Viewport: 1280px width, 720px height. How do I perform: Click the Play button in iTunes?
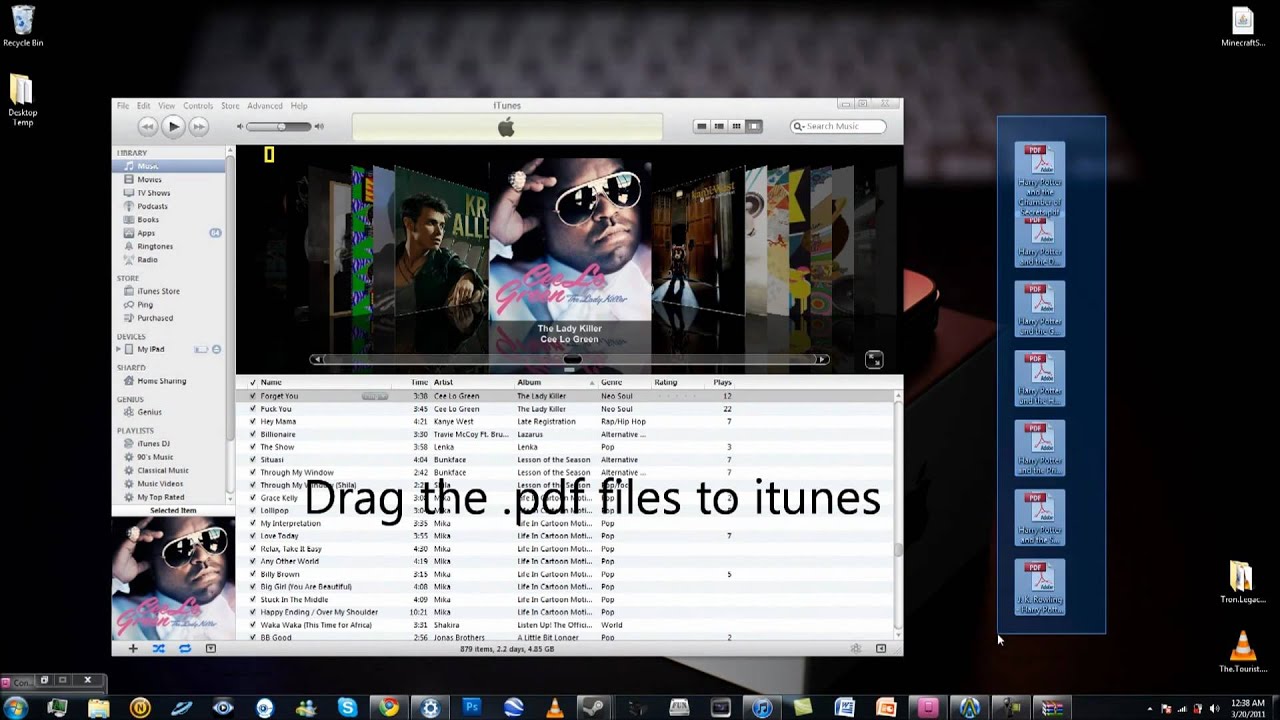tap(173, 126)
